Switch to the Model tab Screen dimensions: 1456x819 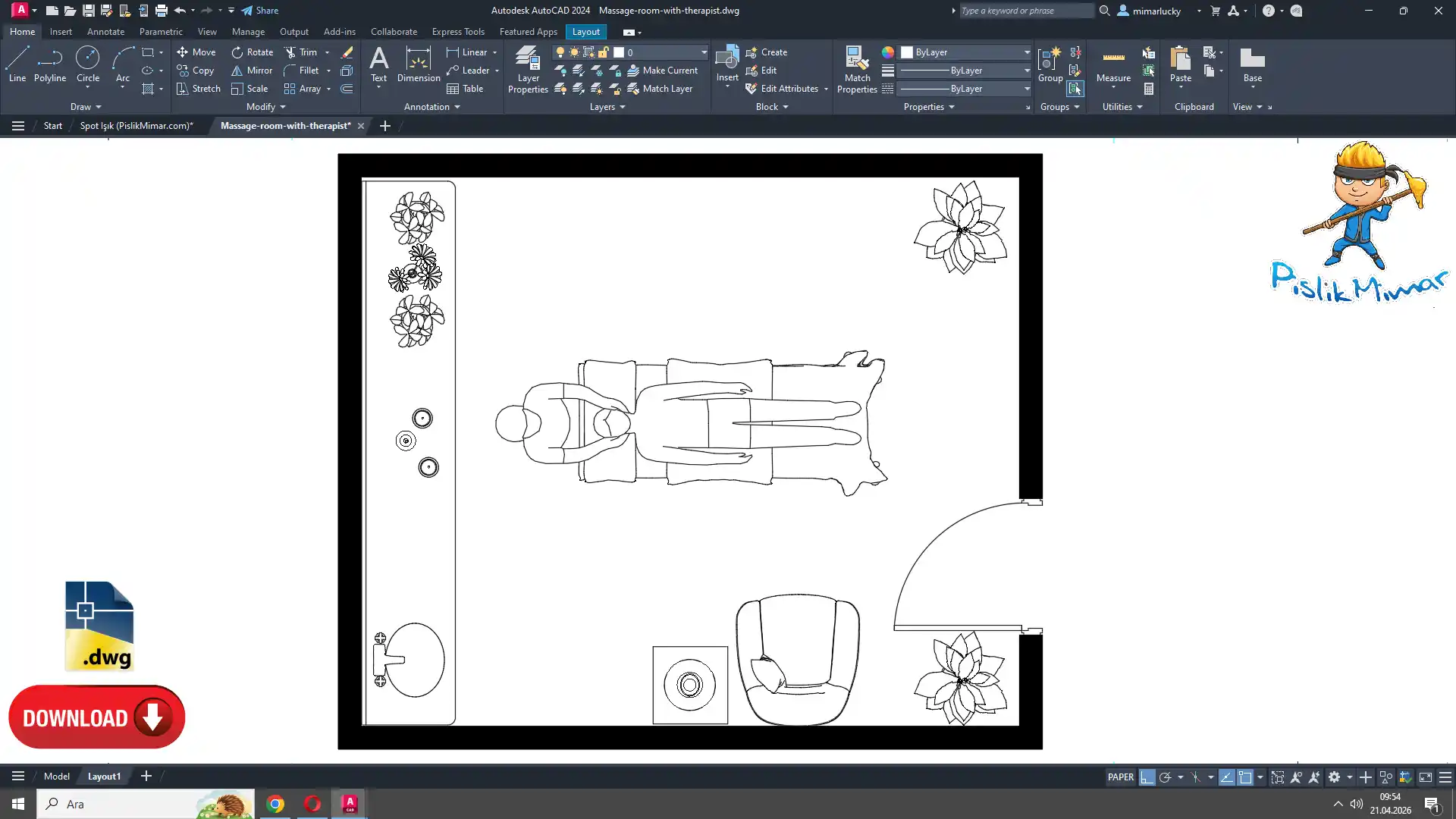pyautogui.click(x=56, y=776)
